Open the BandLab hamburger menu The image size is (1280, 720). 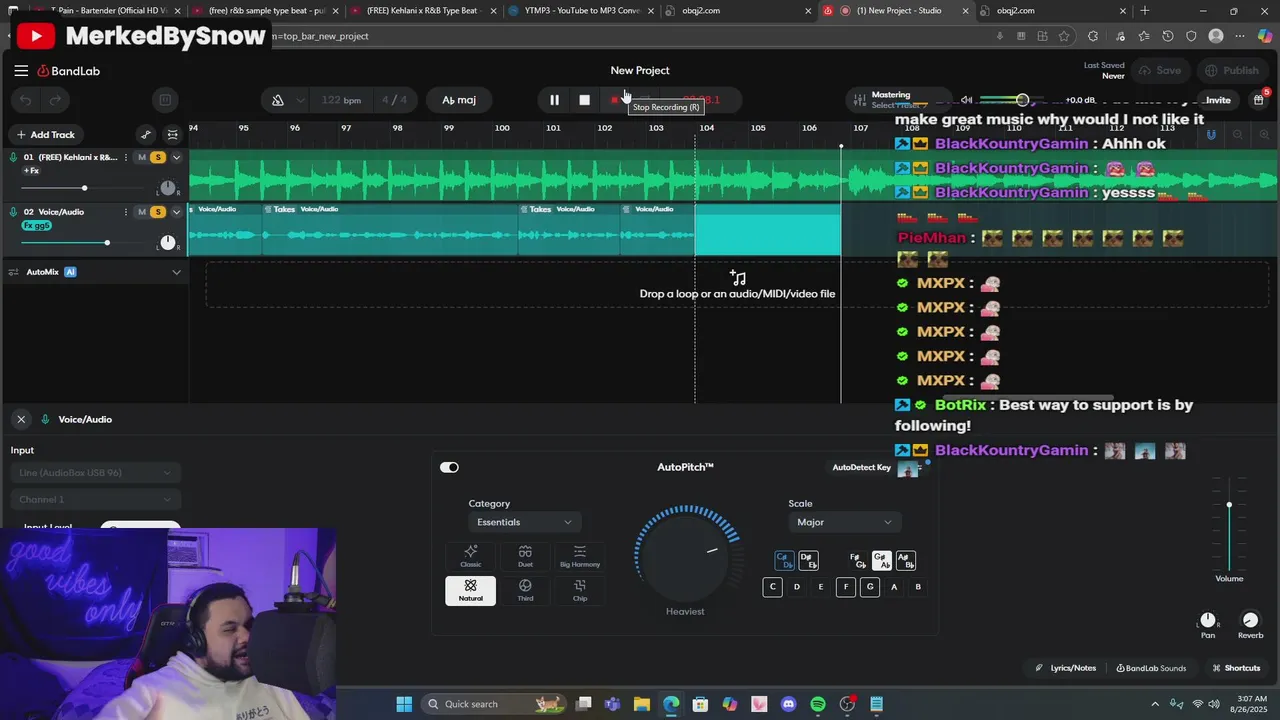[x=21, y=71]
